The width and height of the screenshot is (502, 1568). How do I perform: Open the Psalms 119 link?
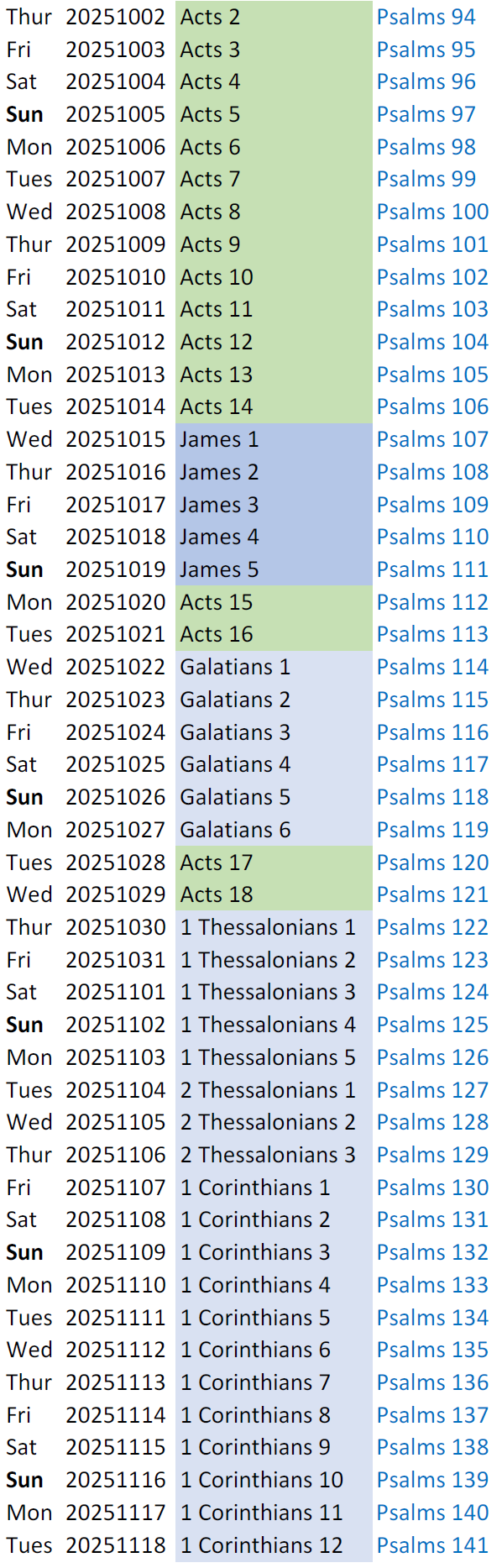pyautogui.click(x=432, y=830)
